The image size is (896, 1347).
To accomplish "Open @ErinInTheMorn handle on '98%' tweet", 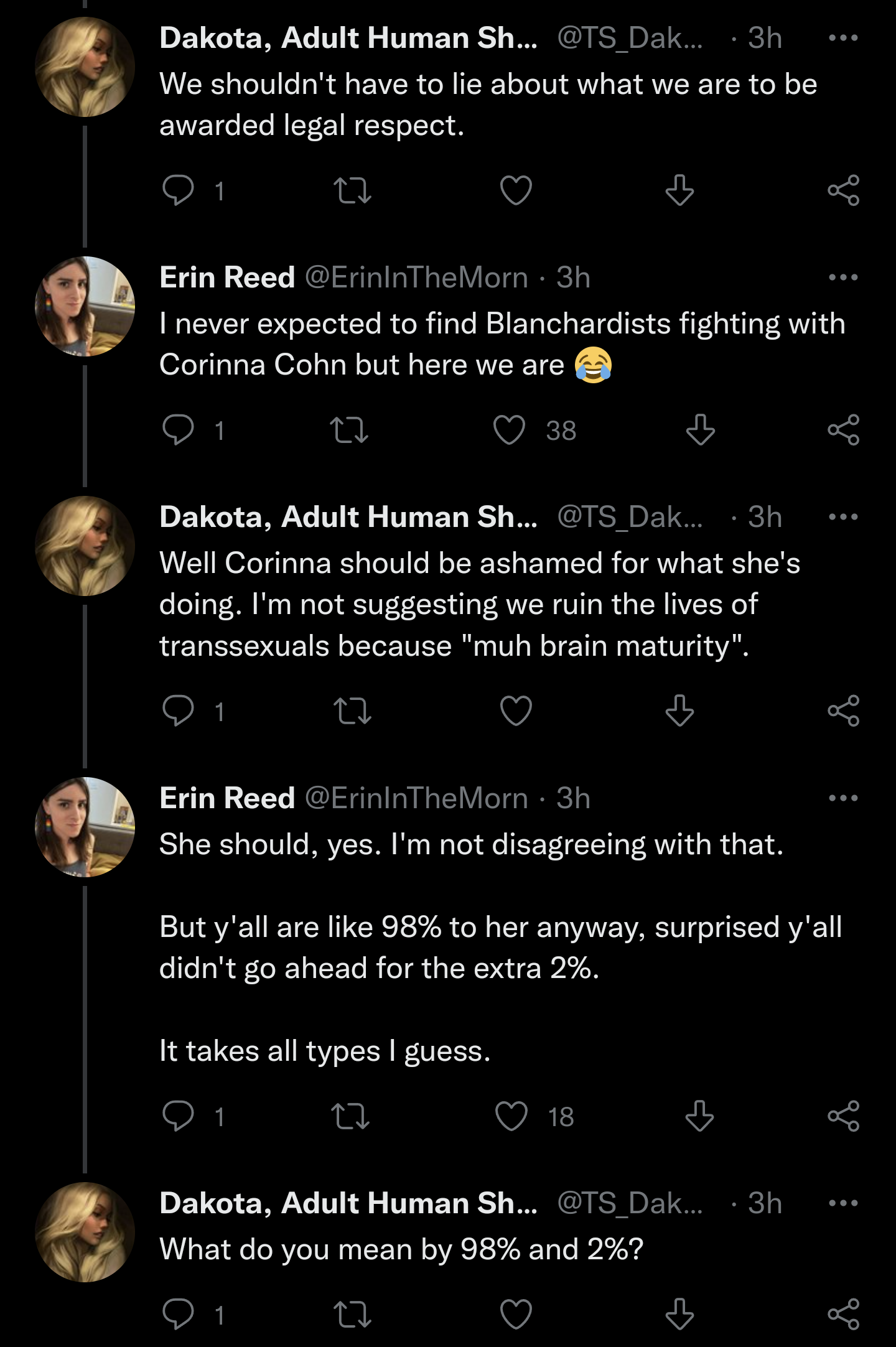I will click(416, 798).
